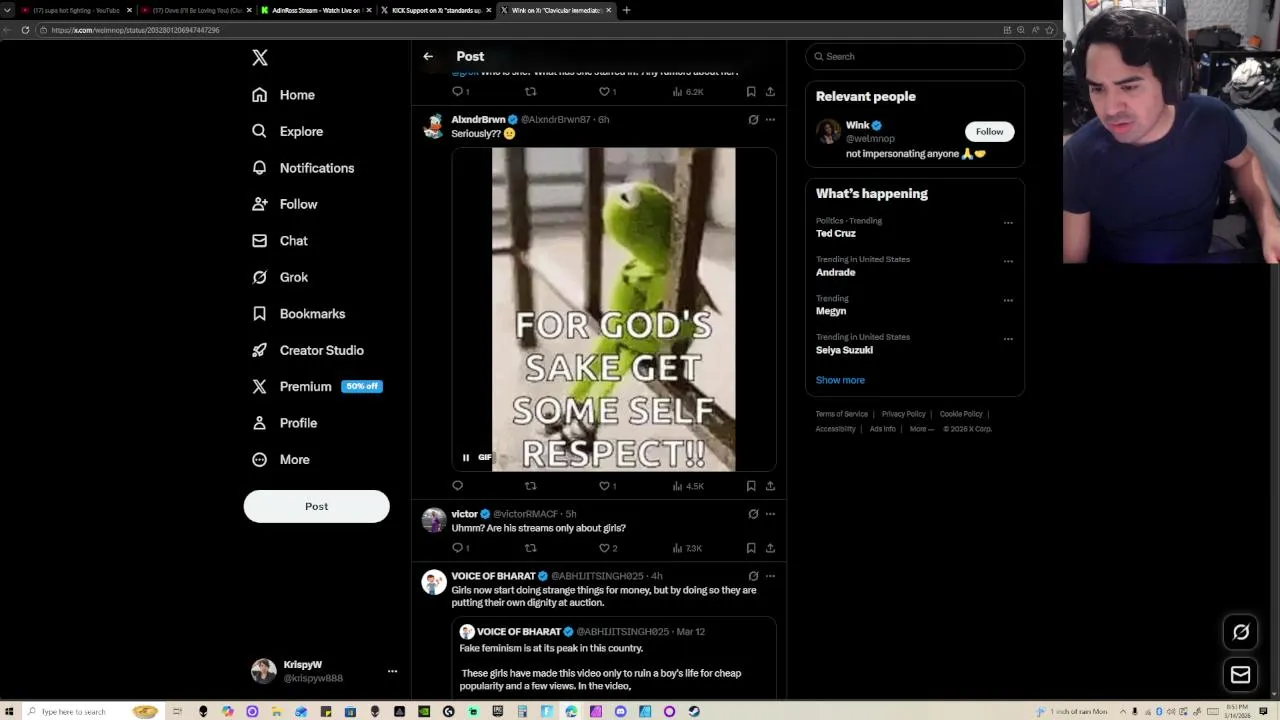The image size is (1280, 720).
Task: Click the Windows Start button
Action: coord(8,712)
